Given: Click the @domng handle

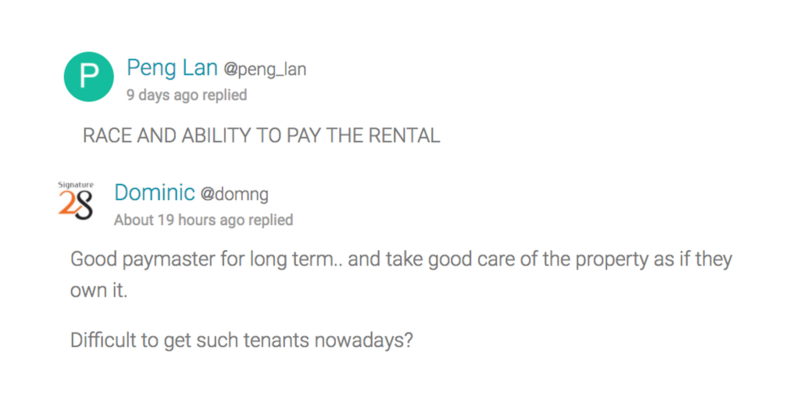Looking at the screenshot, I should pyautogui.click(x=234, y=194).
